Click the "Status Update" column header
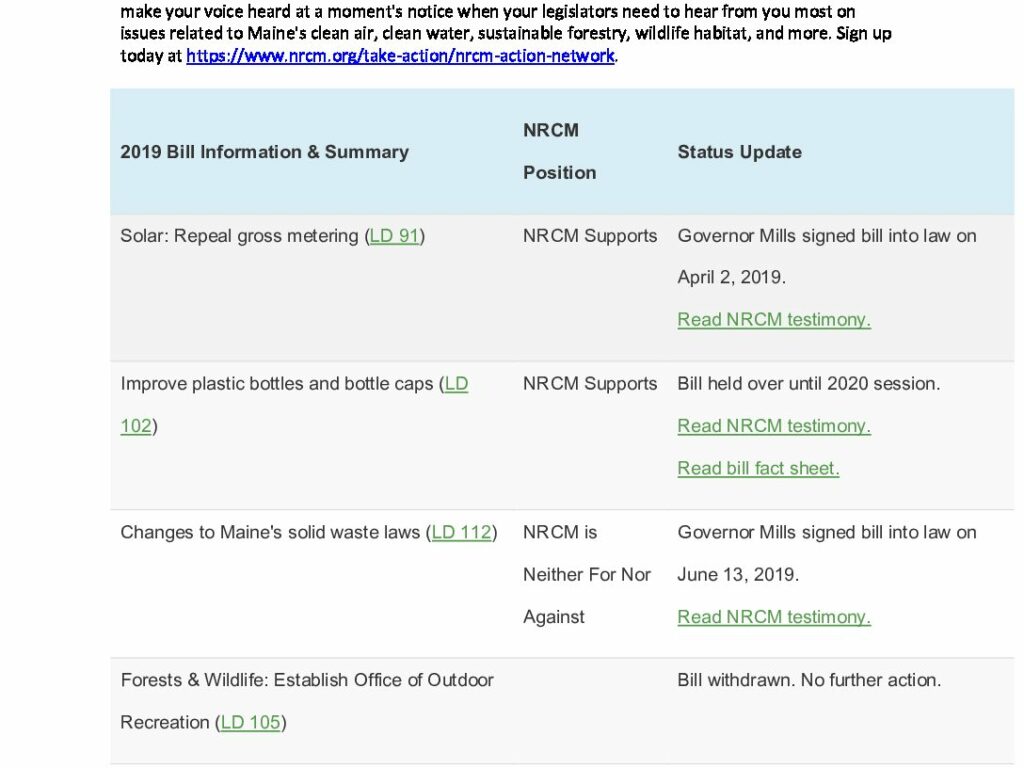This screenshot has height=768, width=1024. pyautogui.click(x=739, y=152)
